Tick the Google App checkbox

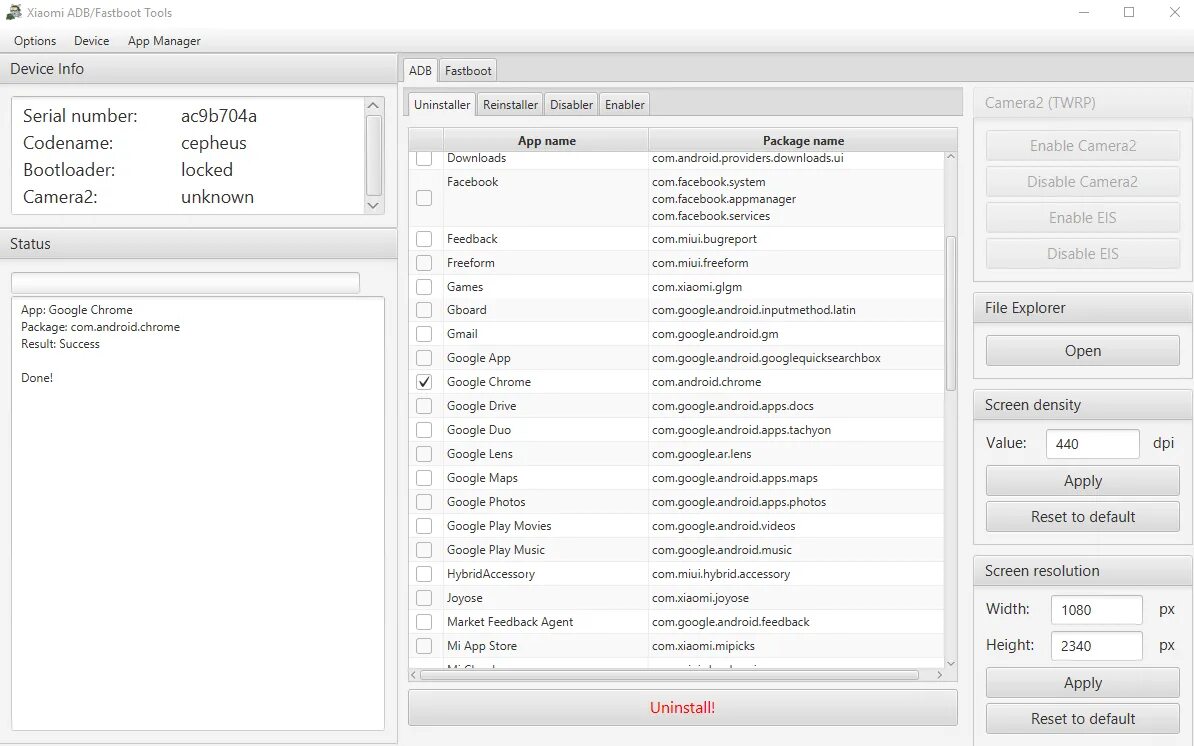pos(424,358)
